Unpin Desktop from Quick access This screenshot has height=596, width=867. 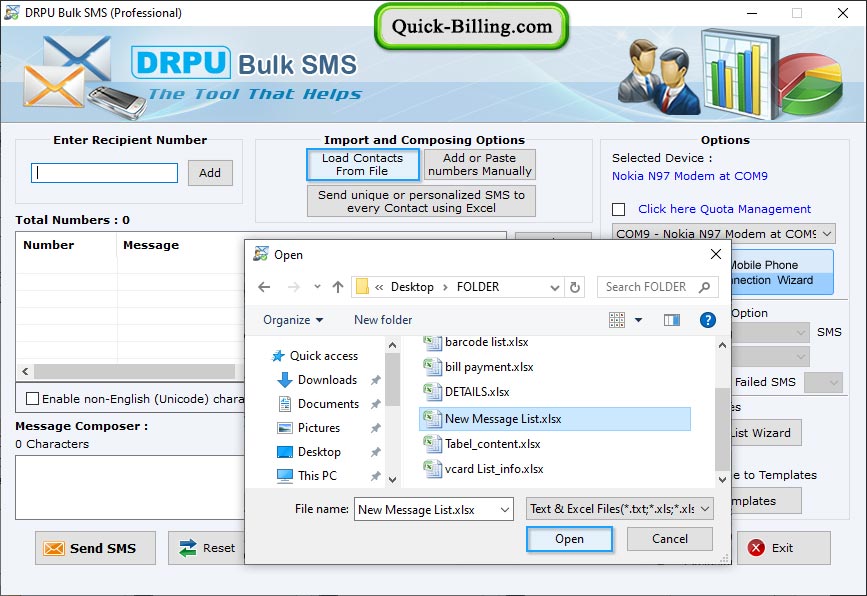(375, 452)
